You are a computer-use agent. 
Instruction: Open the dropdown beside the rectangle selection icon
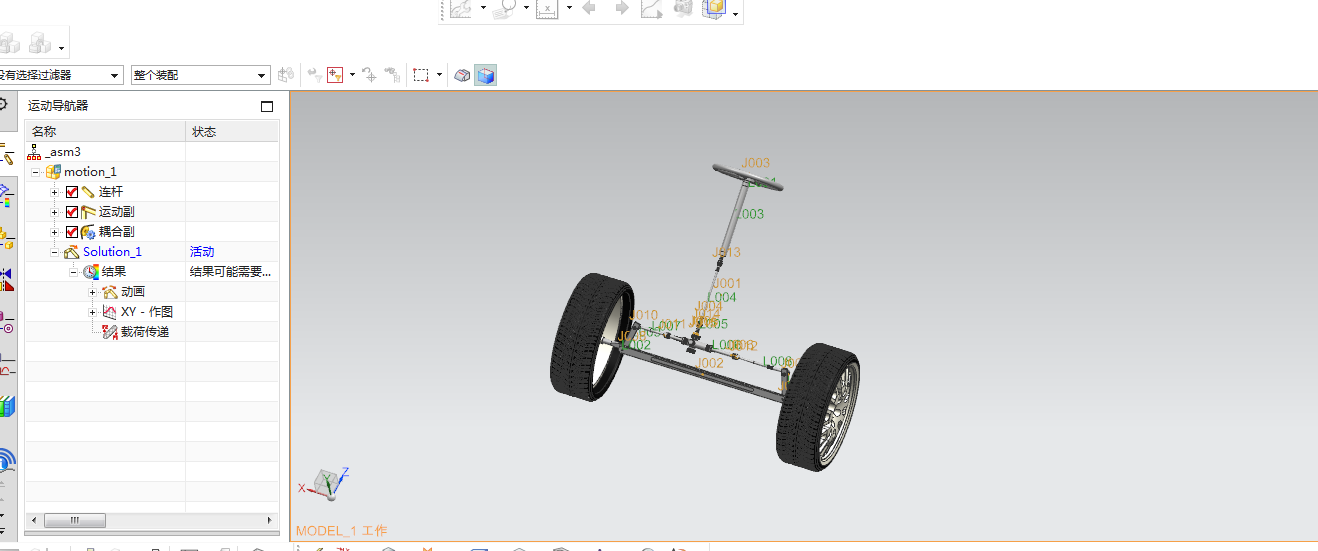[x=439, y=75]
